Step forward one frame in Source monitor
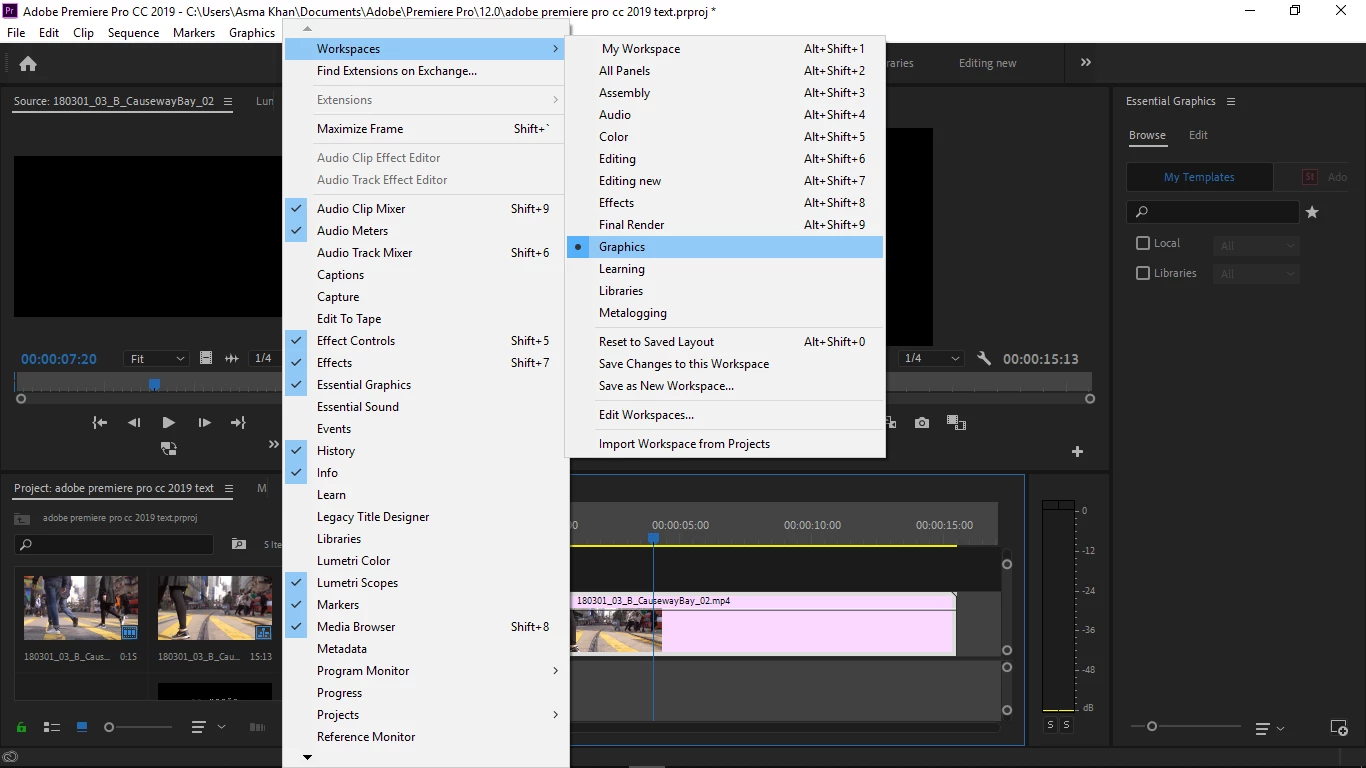The height and width of the screenshot is (768, 1366). pos(204,423)
